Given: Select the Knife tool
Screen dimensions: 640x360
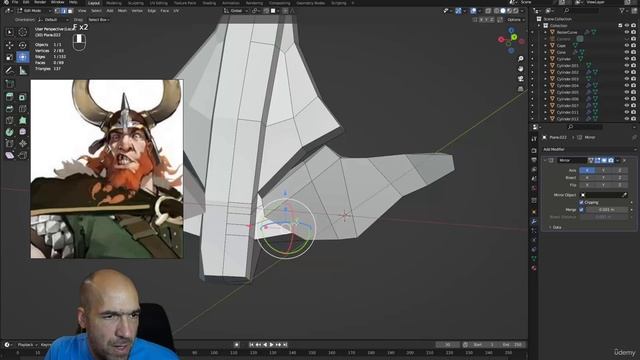Looking at the screenshot, I should (10, 120).
